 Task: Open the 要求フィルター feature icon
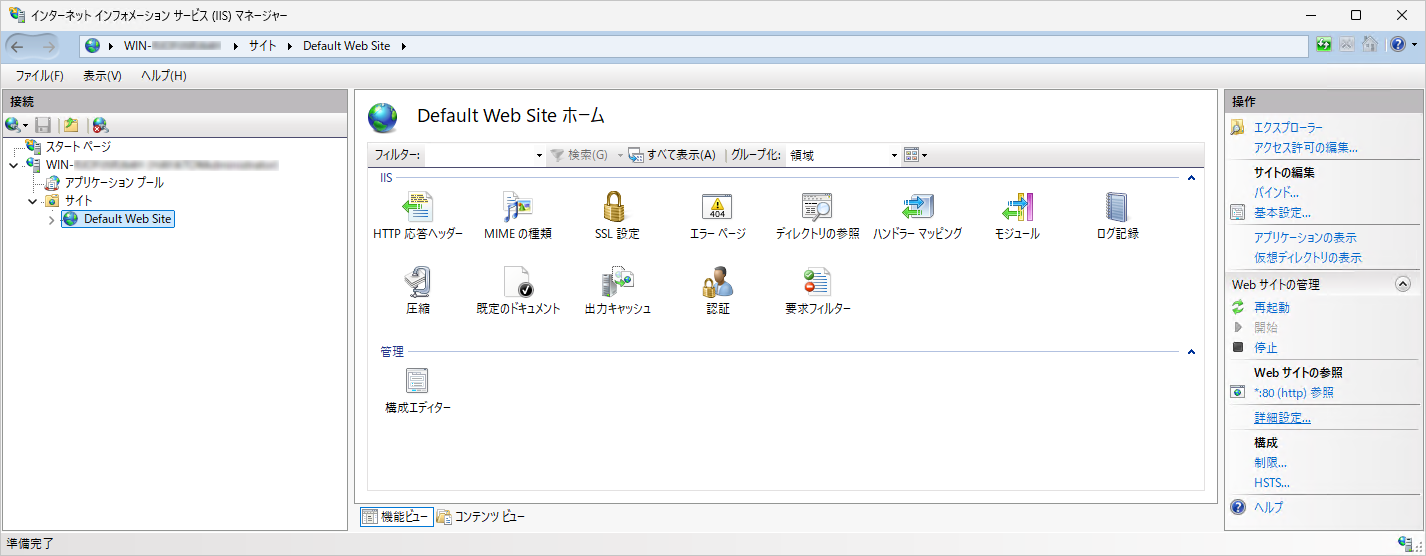click(x=817, y=282)
